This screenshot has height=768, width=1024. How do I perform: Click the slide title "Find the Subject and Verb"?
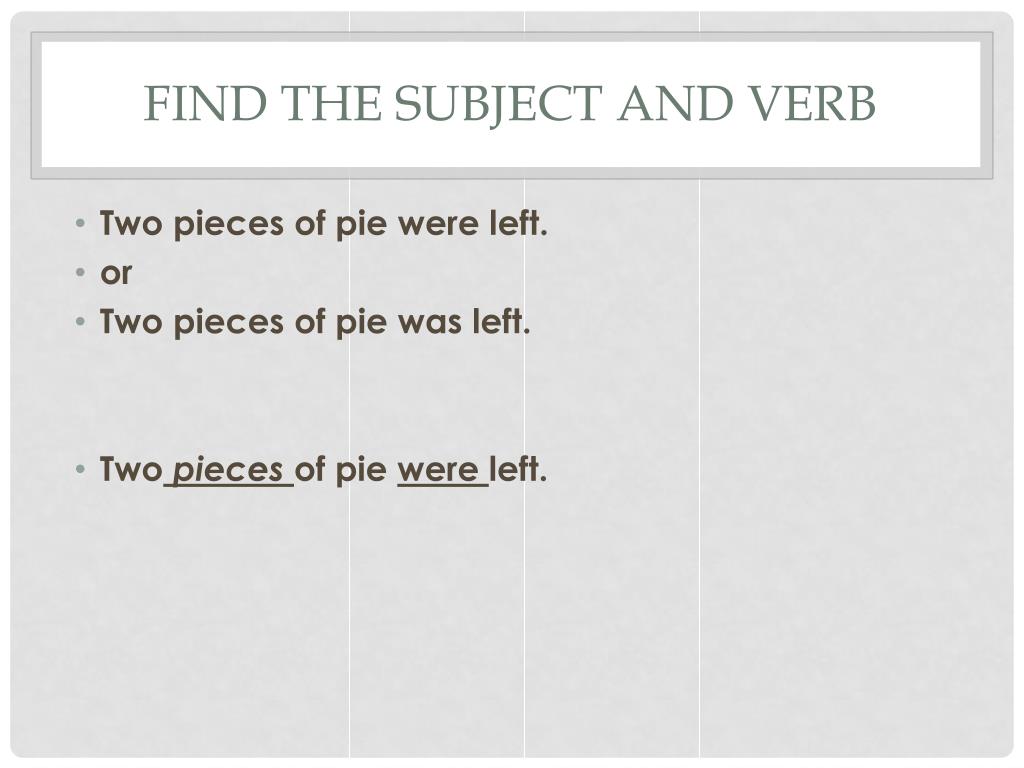coord(509,103)
